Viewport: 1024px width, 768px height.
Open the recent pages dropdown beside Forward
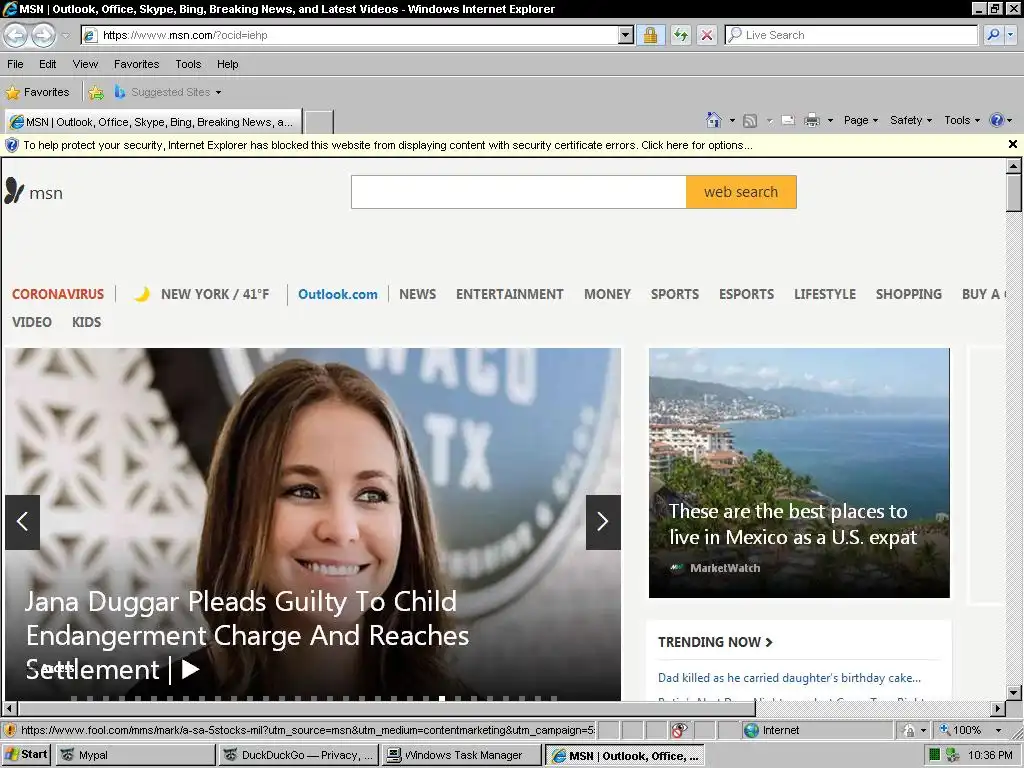pos(65,35)
